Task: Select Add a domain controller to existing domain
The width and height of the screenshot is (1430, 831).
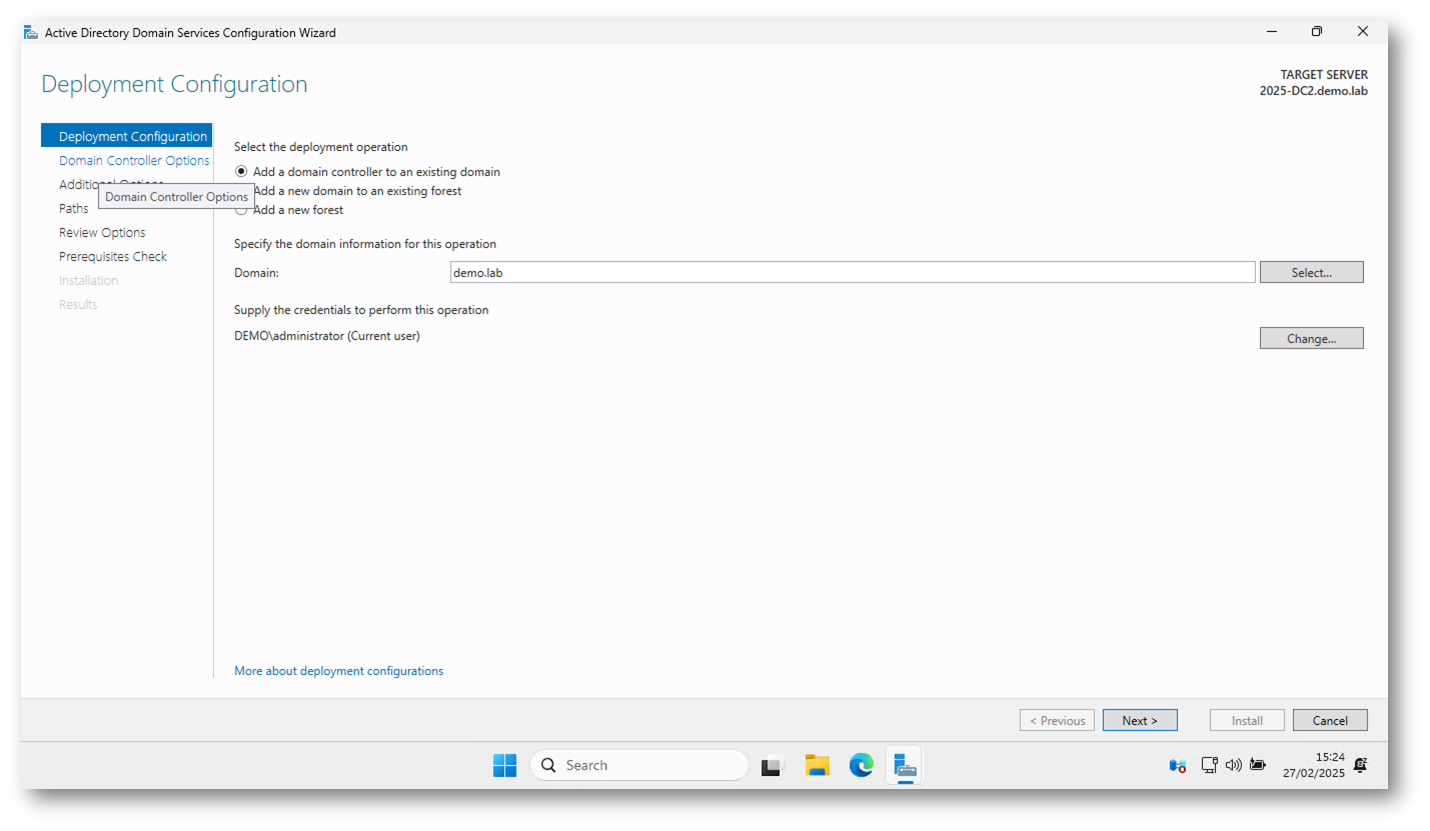Action: [x=367, y=172]
